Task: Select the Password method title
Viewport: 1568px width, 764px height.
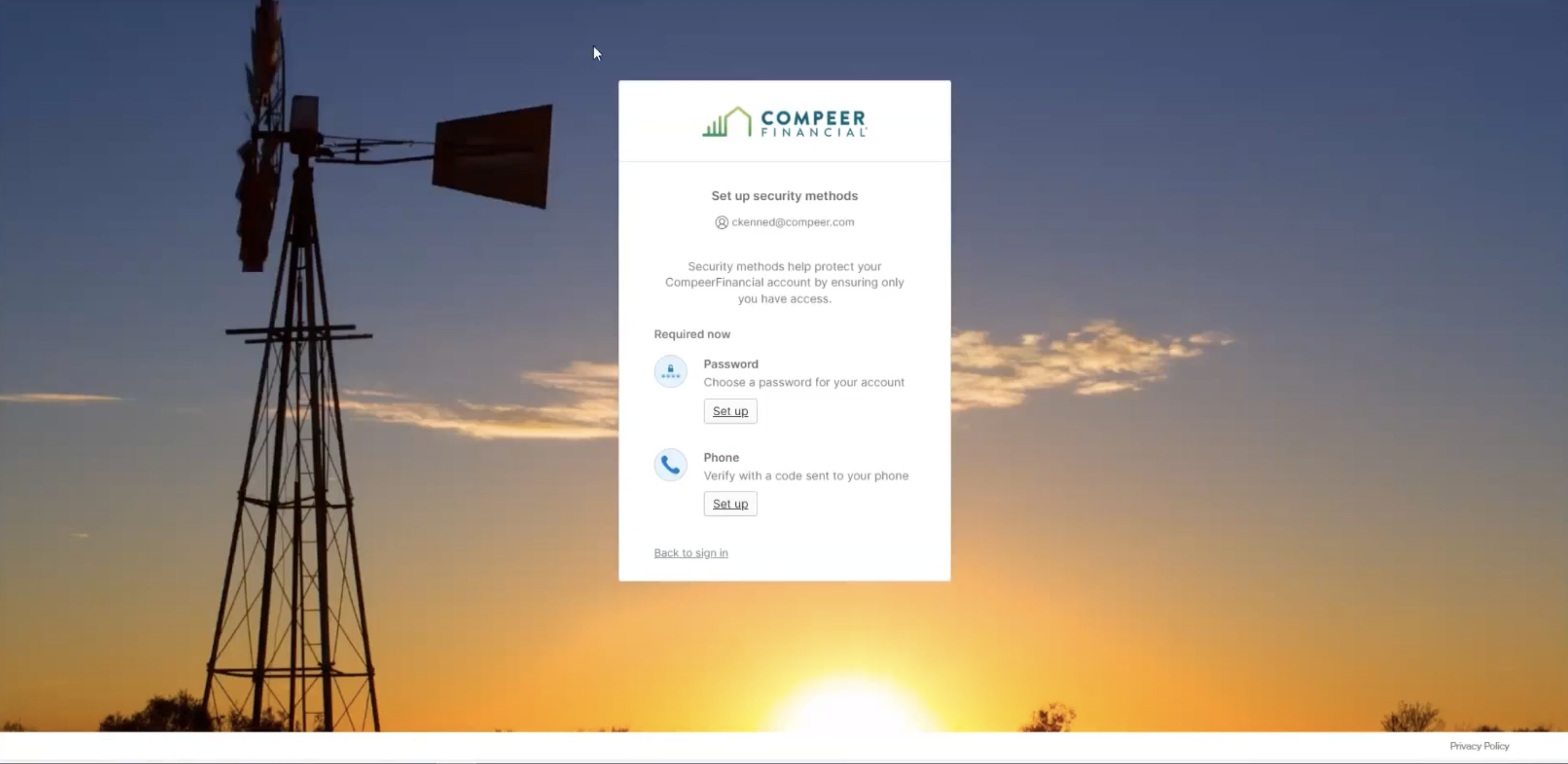Action: coord(731,364)
